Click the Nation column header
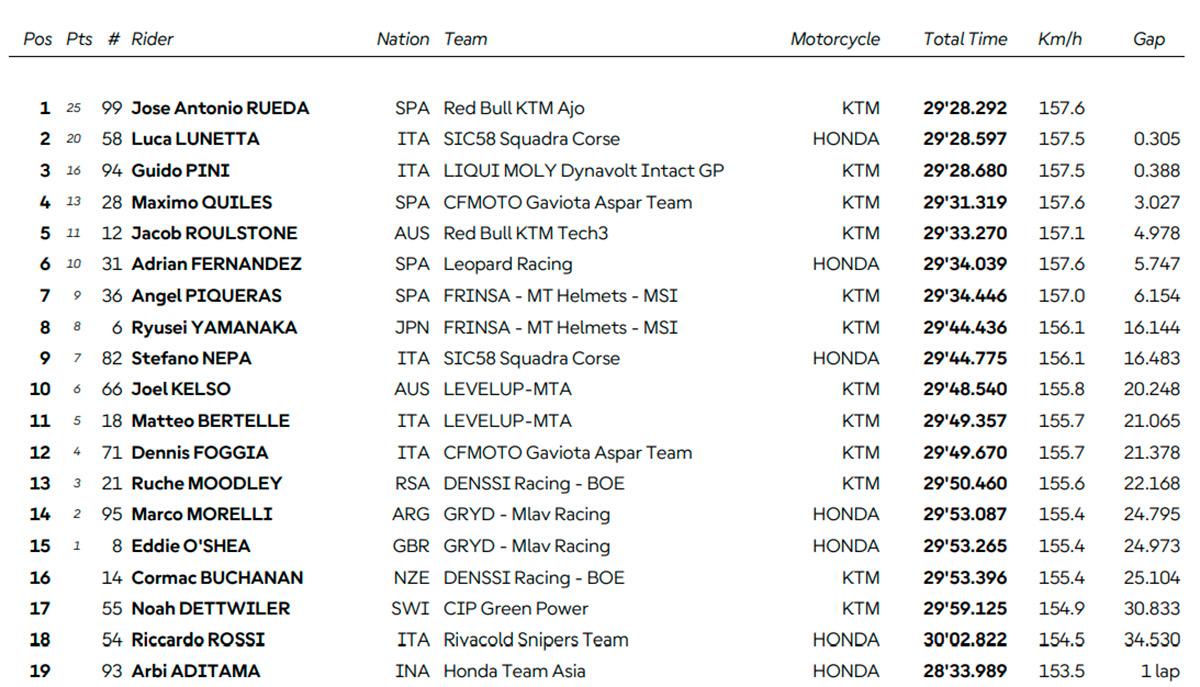 click(x=402, y=39)
